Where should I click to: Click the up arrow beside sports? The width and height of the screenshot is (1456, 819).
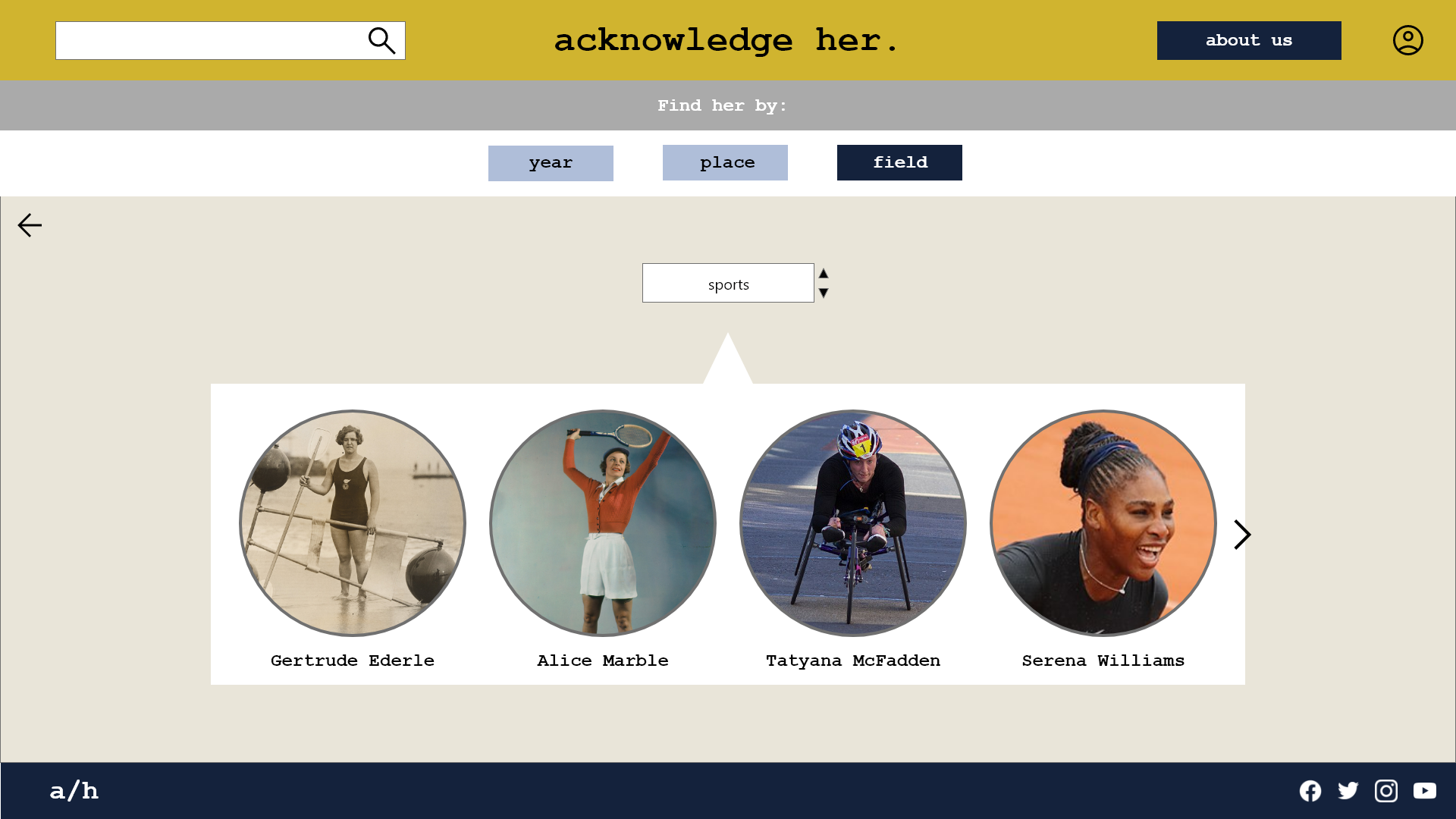pos(824,274)
